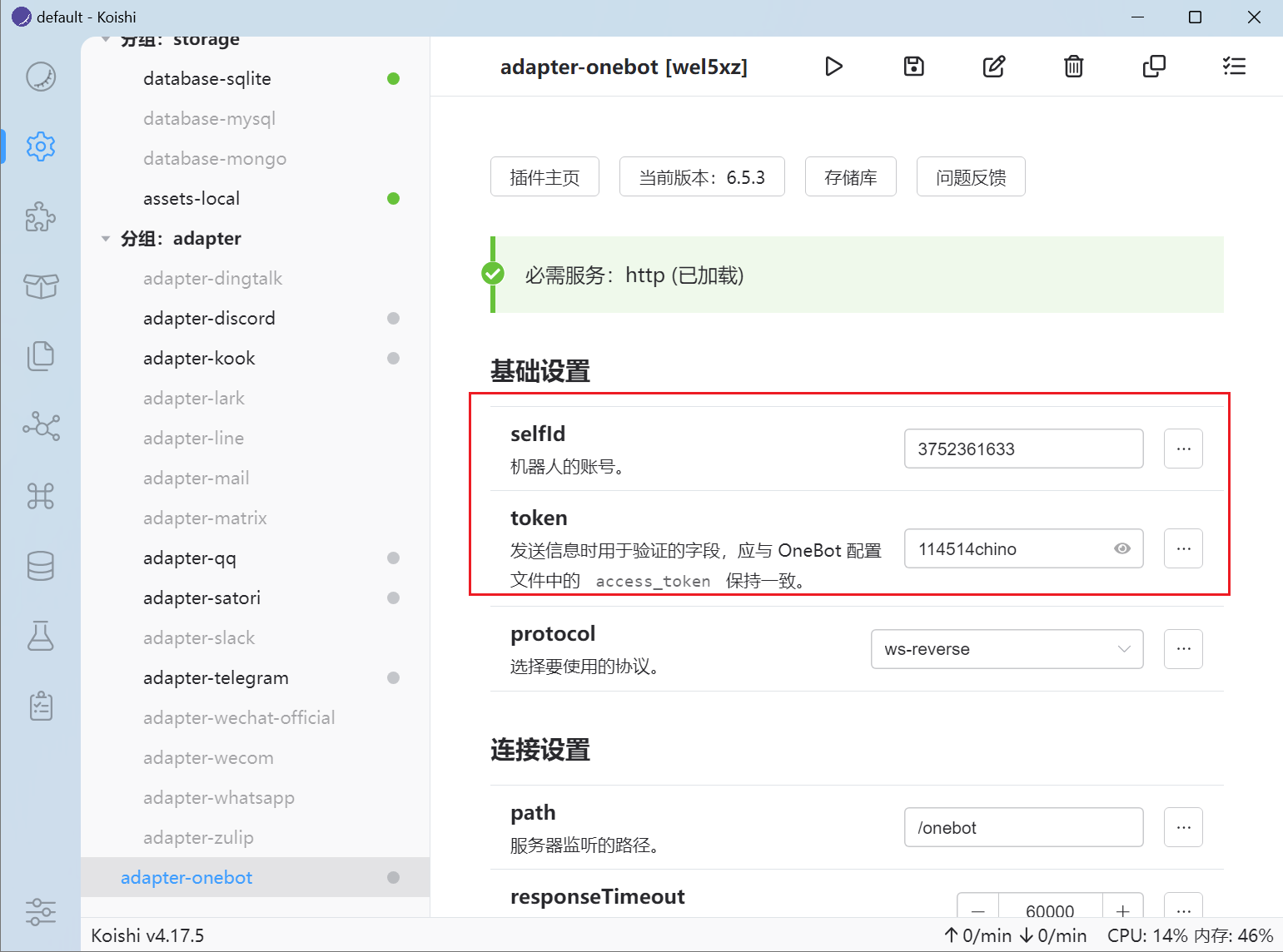Open the dependencies box icon in sidebar
Screen dimensions: 1283x952
pyautogui.click(x=41, y=286)
